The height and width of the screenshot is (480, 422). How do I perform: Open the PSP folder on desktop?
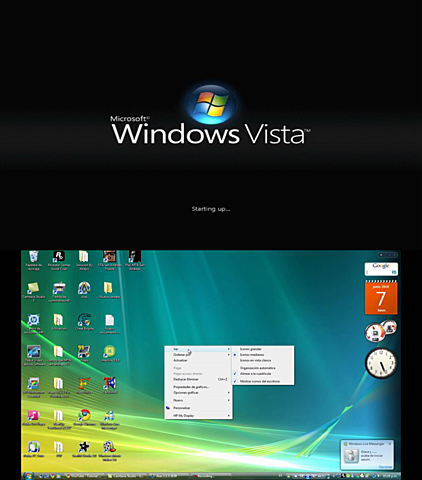point(59,448)
